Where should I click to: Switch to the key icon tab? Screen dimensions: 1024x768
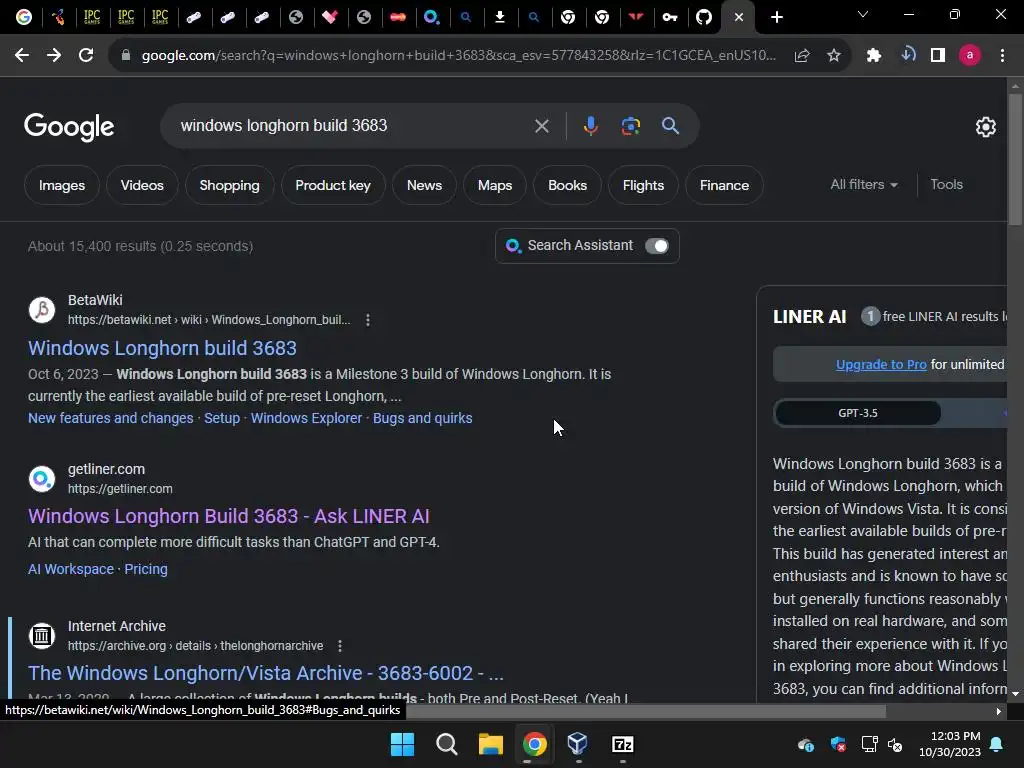pos(669,17)
